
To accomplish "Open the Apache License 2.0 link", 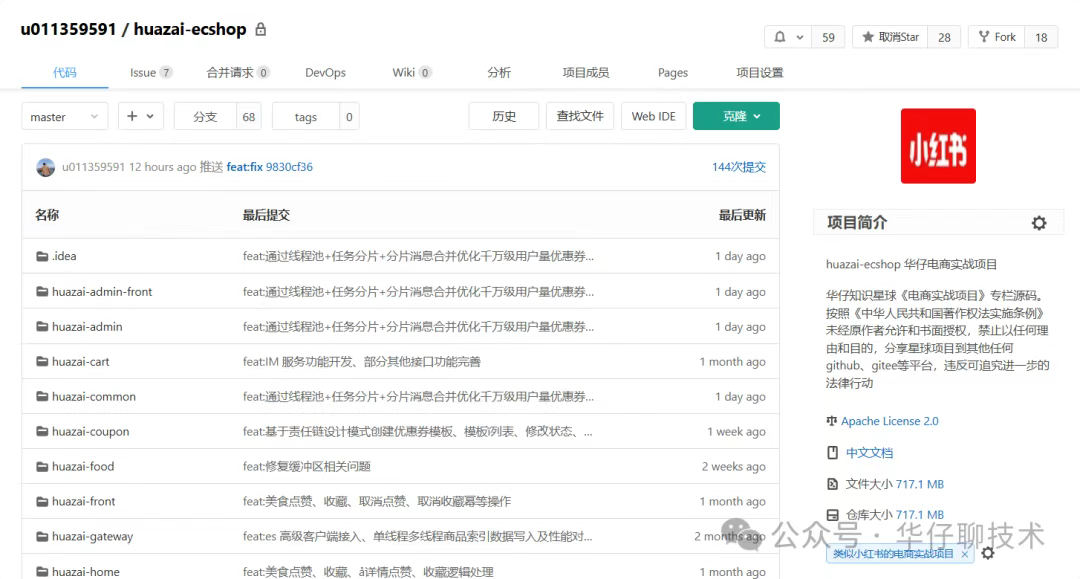I will click(889, 421).
